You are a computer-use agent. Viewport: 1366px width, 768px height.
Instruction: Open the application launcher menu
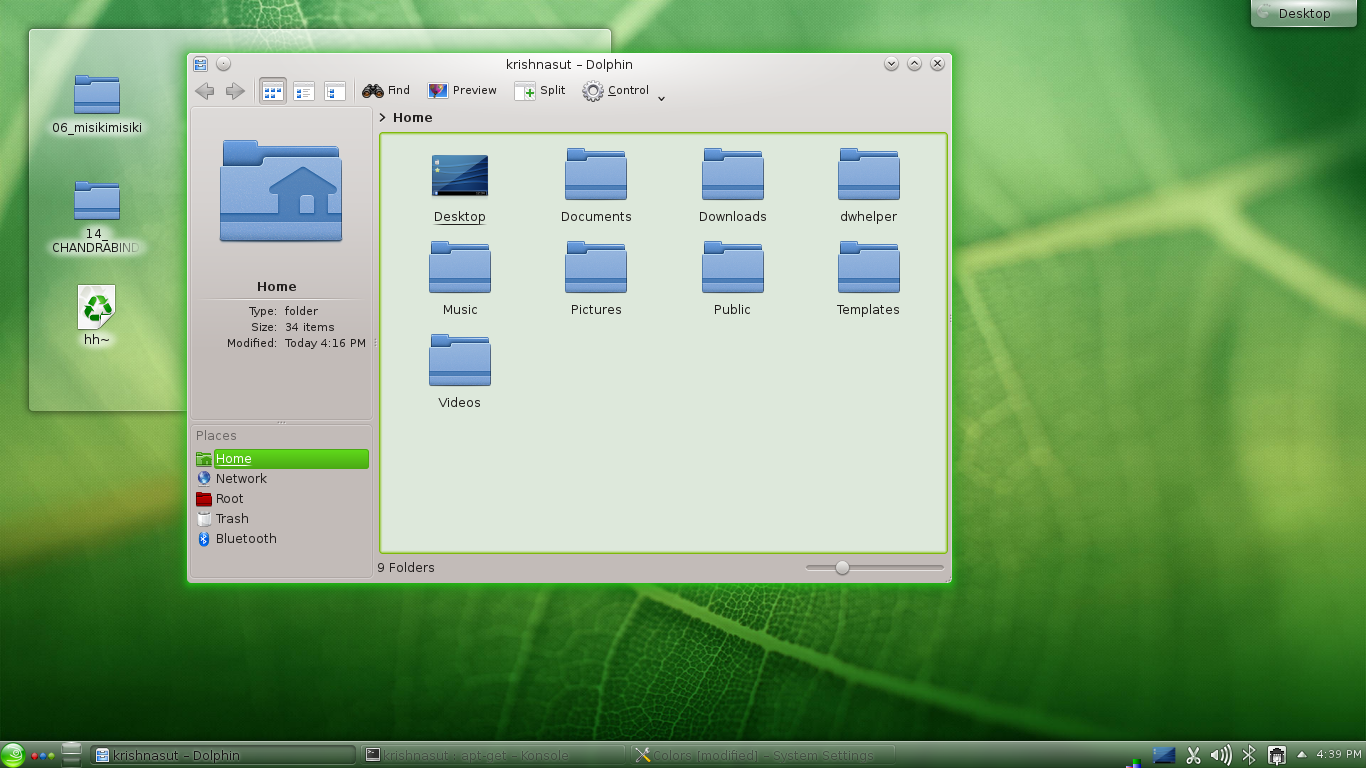pos(13,755)
